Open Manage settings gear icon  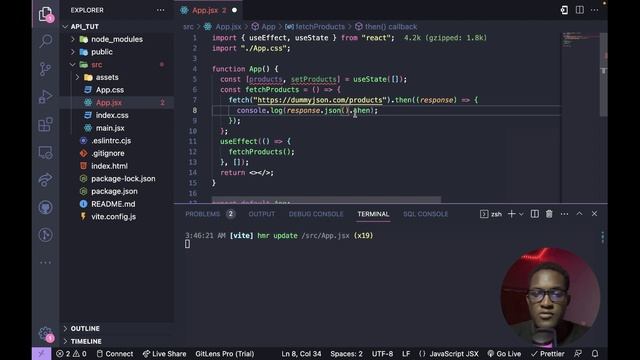pyautogui.click(x=45, y=334)
